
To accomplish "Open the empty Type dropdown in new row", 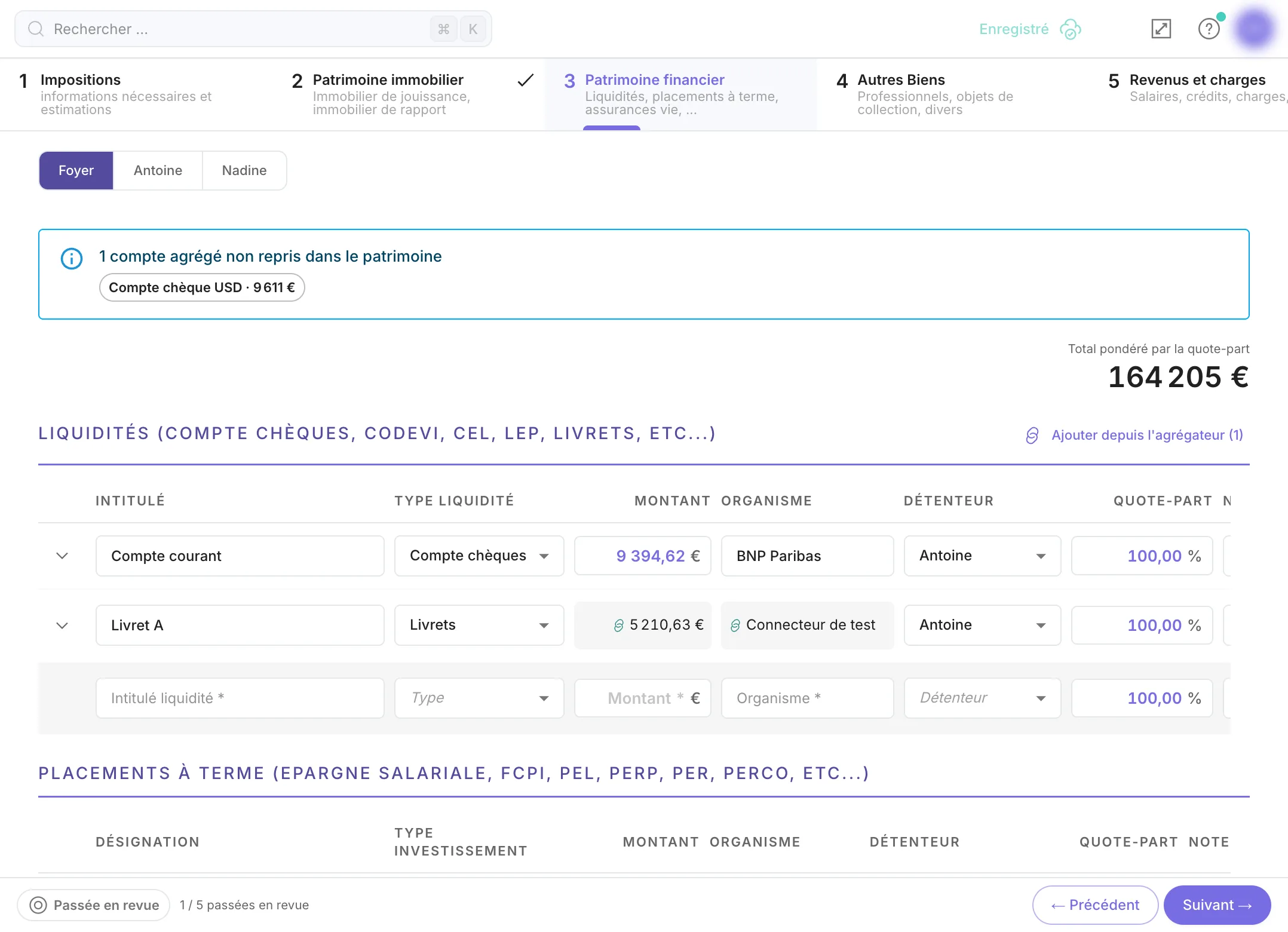I will tap(479, 698).
